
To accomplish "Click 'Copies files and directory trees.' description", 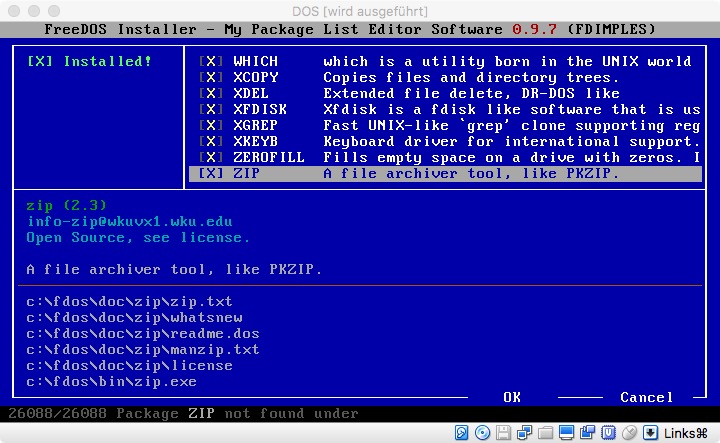I will coord(471,78).
